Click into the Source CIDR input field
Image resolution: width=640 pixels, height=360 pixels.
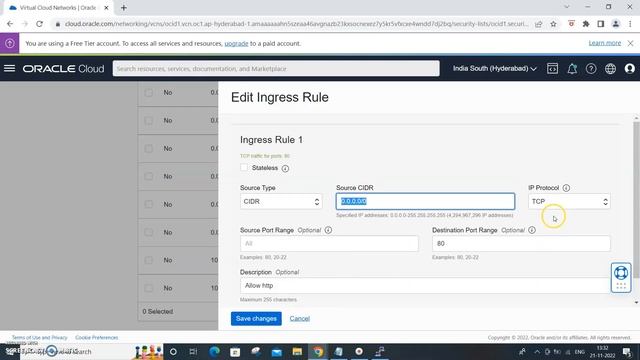coord(425,201)
